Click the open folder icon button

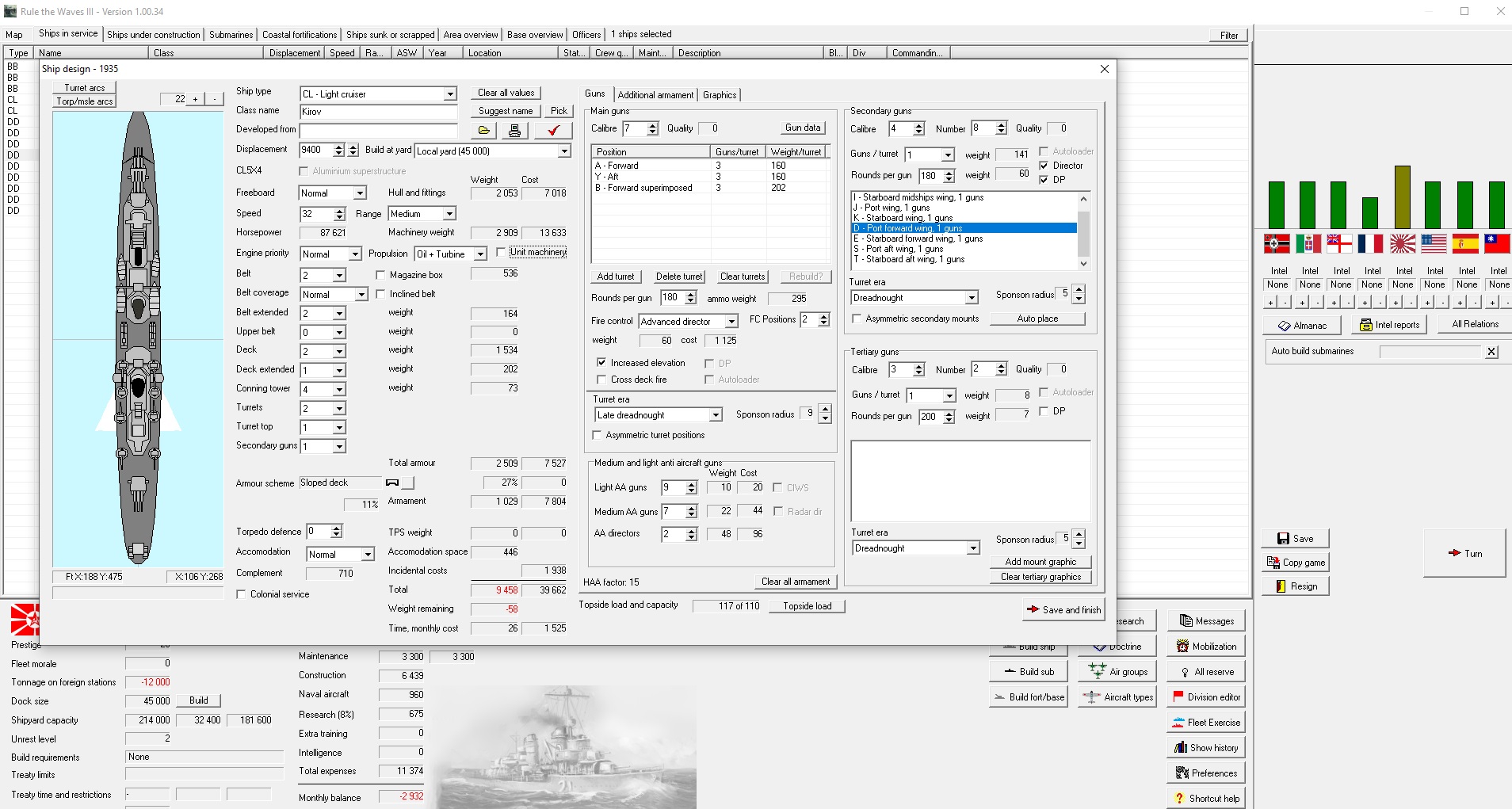(483, 130)
